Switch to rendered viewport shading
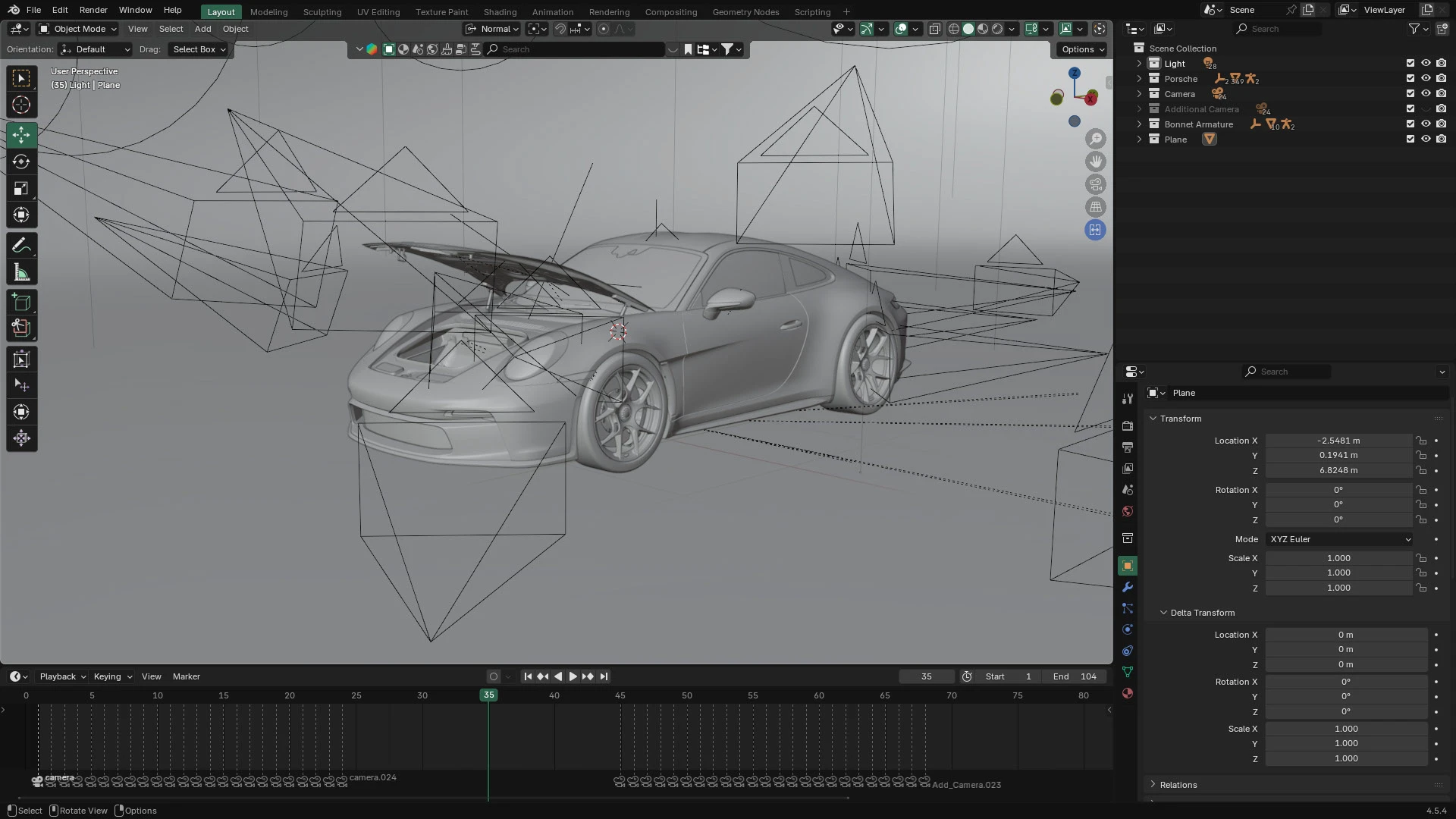 [x=996, y=29]
